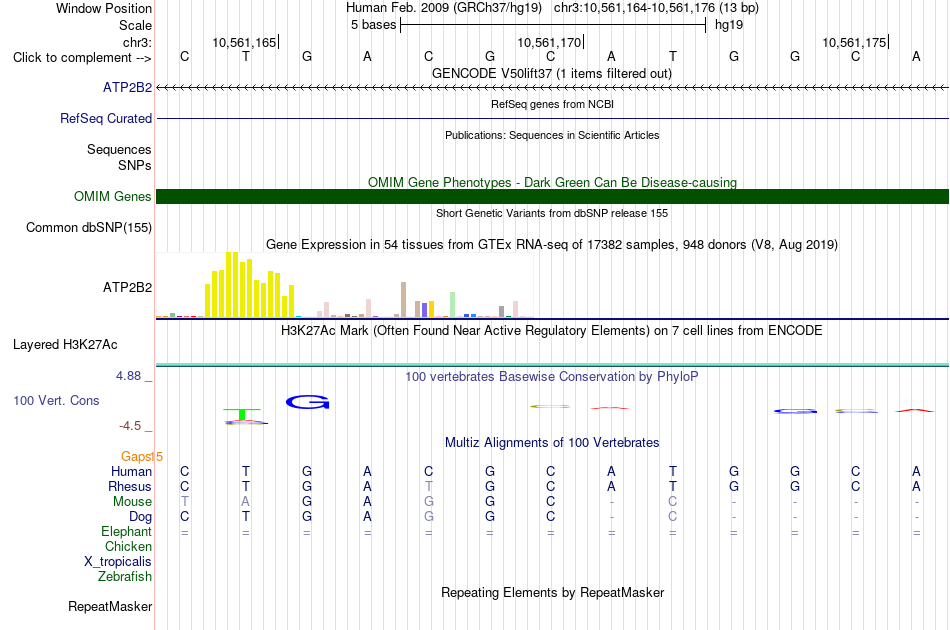Image resolution: width=950 pixels, height=630 pixels.
Task: Click the SNPs track label
Action: point(135,165)
